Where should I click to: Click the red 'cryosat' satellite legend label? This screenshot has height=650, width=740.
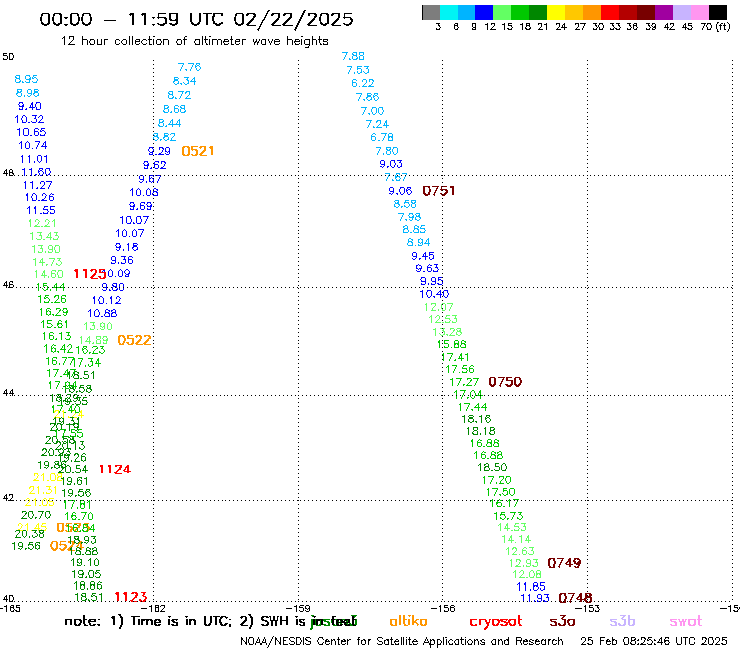496,622
